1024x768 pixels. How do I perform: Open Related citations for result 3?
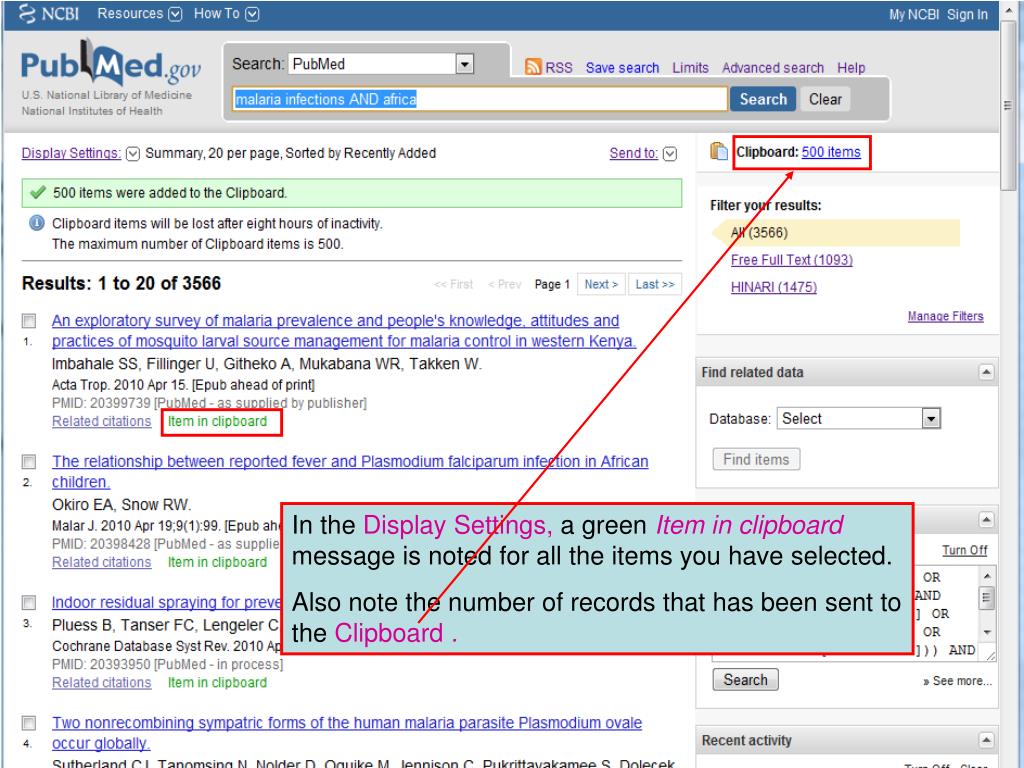(101, 682)
